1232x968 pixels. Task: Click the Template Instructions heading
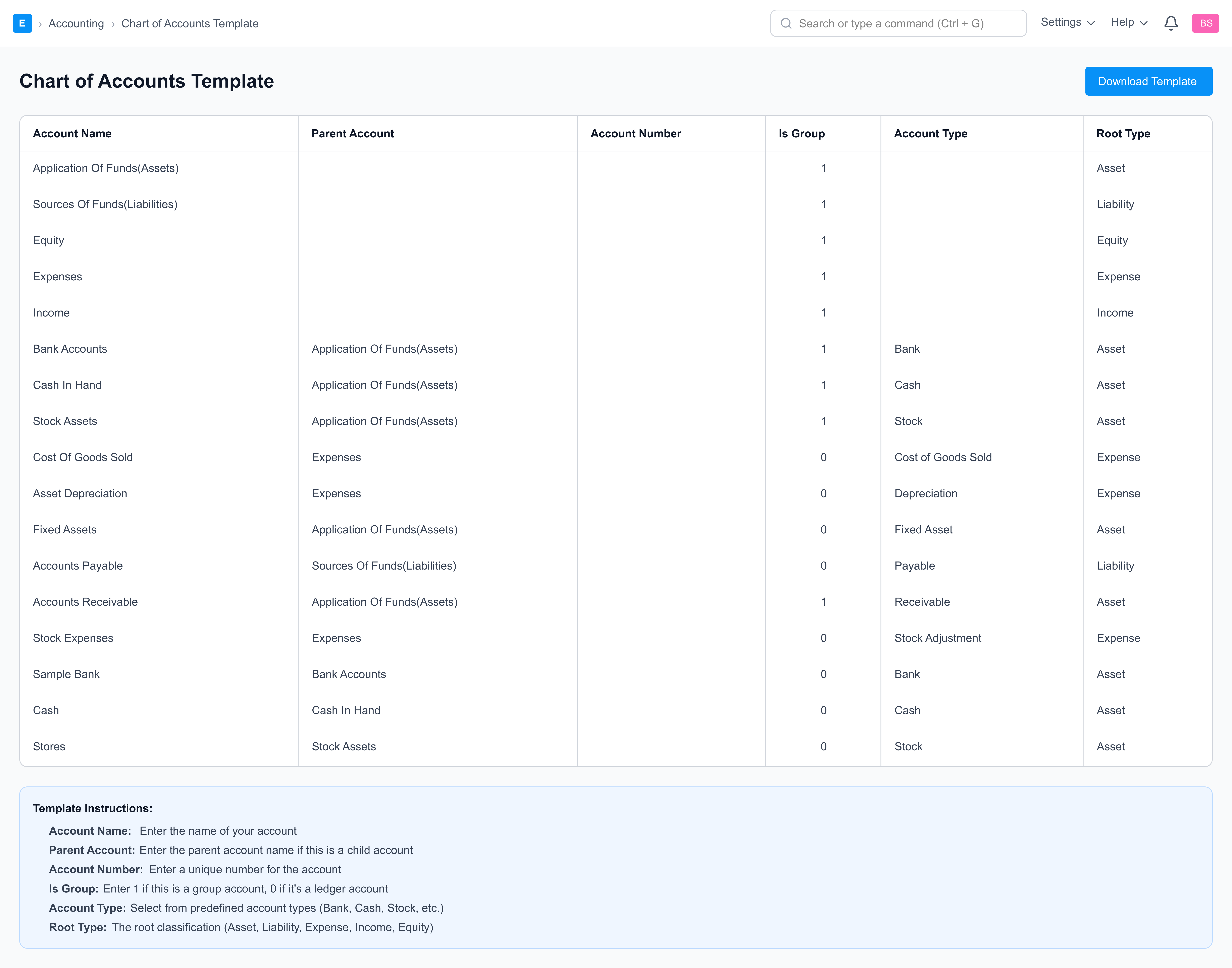click(92, 809)
